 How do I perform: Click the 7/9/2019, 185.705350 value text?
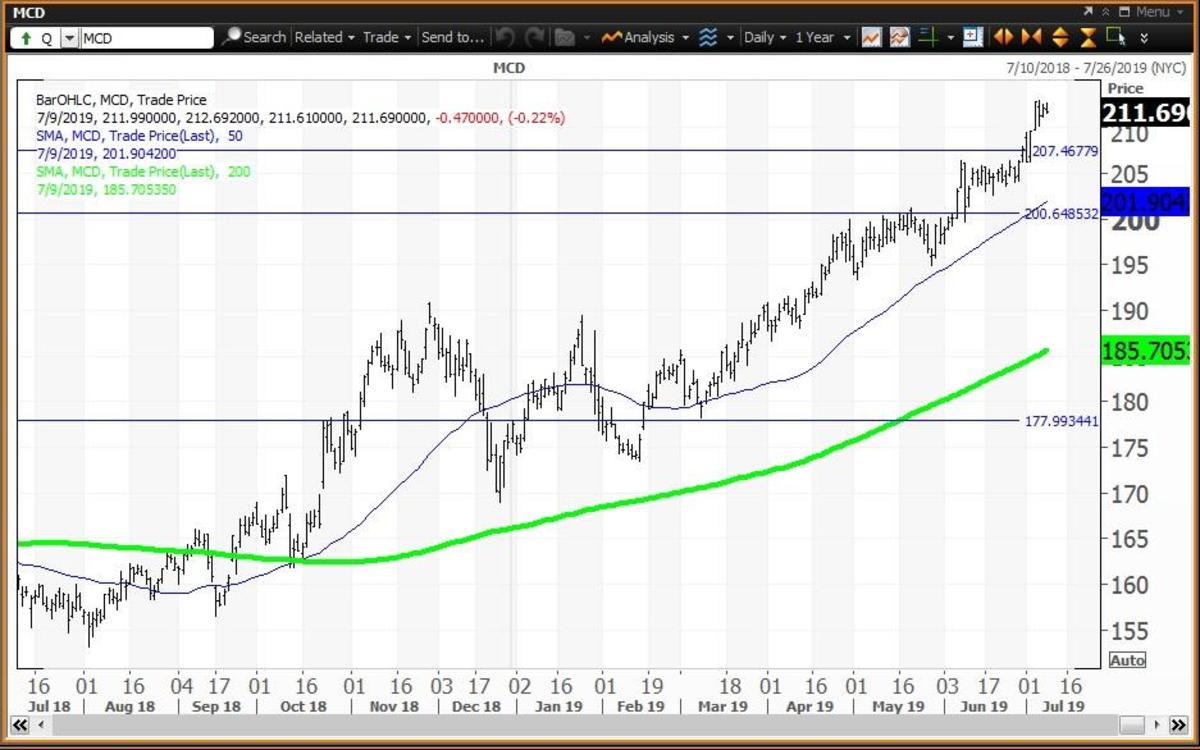[x=106, y=189]
